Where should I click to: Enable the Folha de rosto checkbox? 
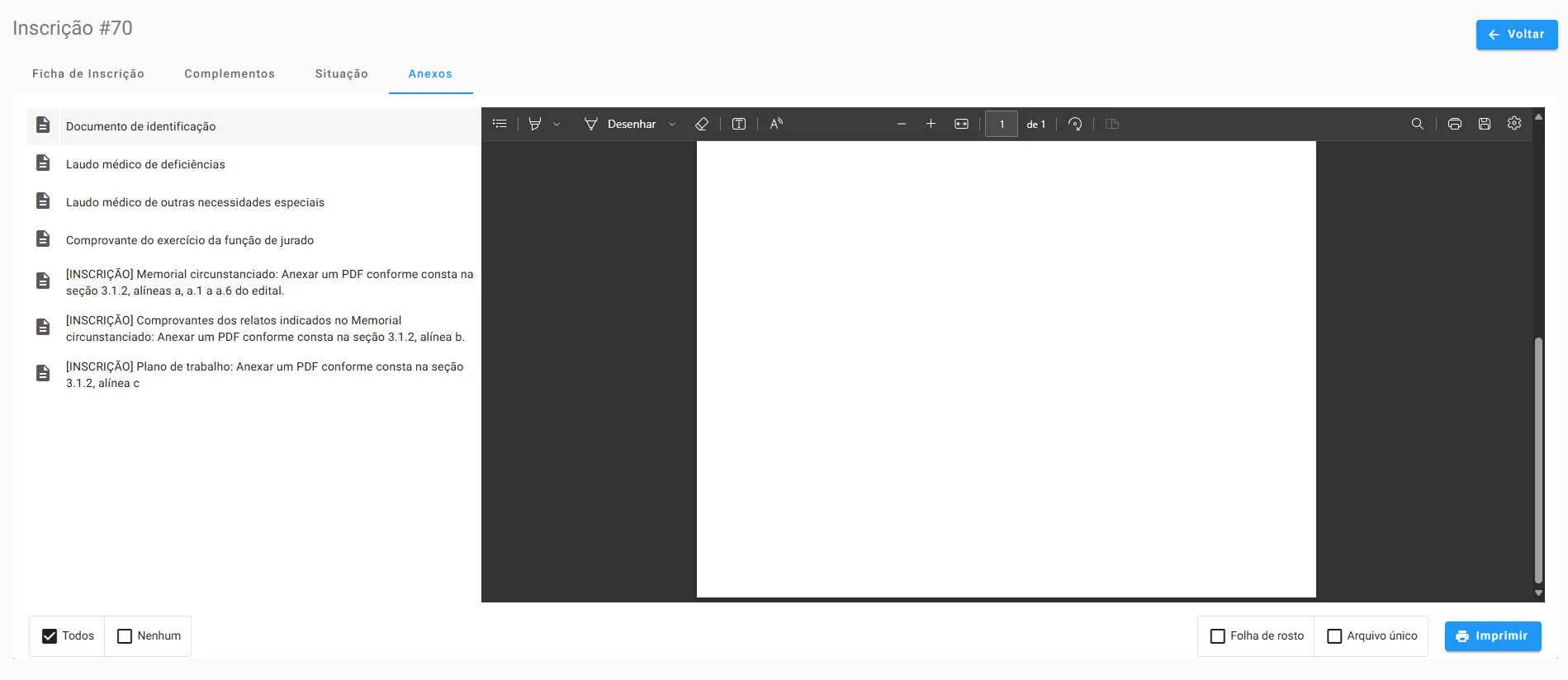coord(1218,636)
